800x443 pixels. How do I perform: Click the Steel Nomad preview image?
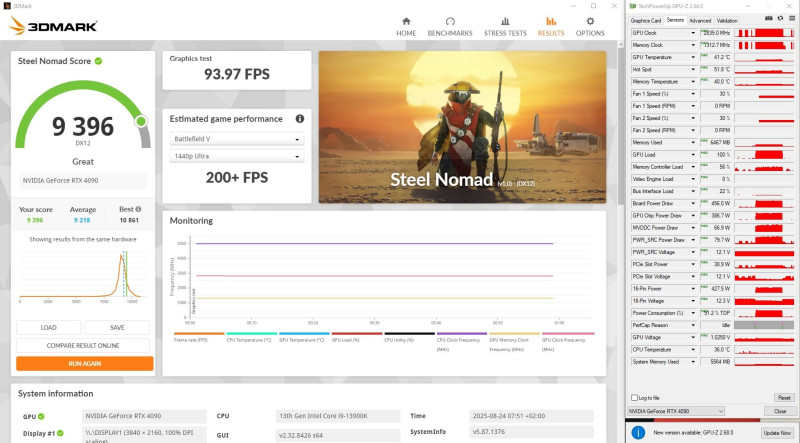click(462, 127)
